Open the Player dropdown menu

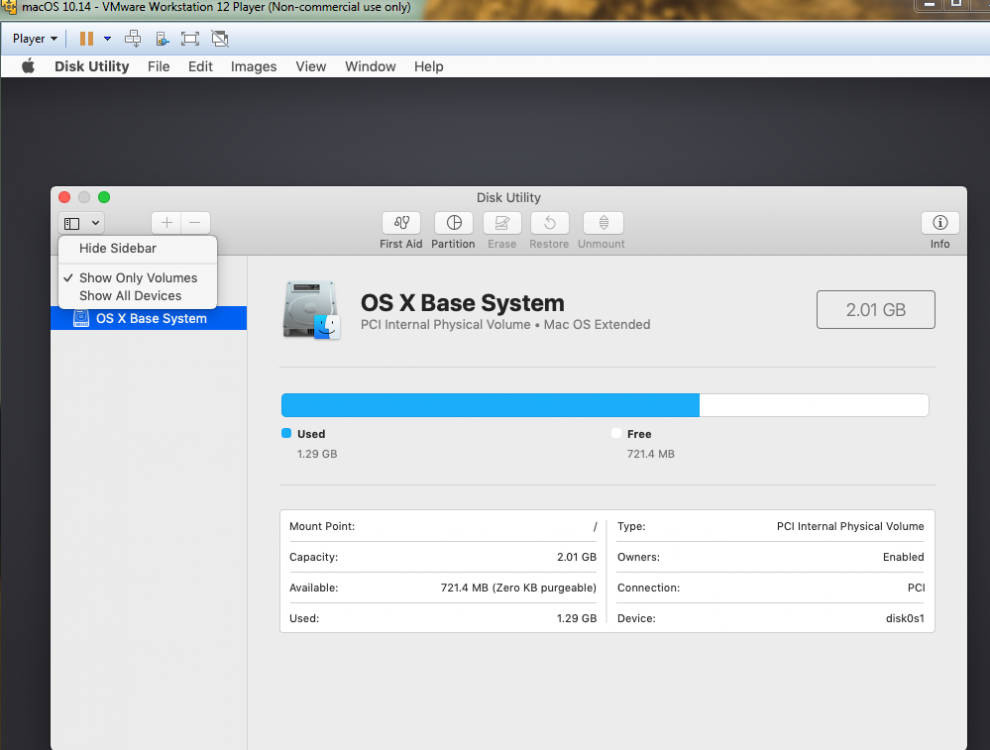[x=35, y=39]
